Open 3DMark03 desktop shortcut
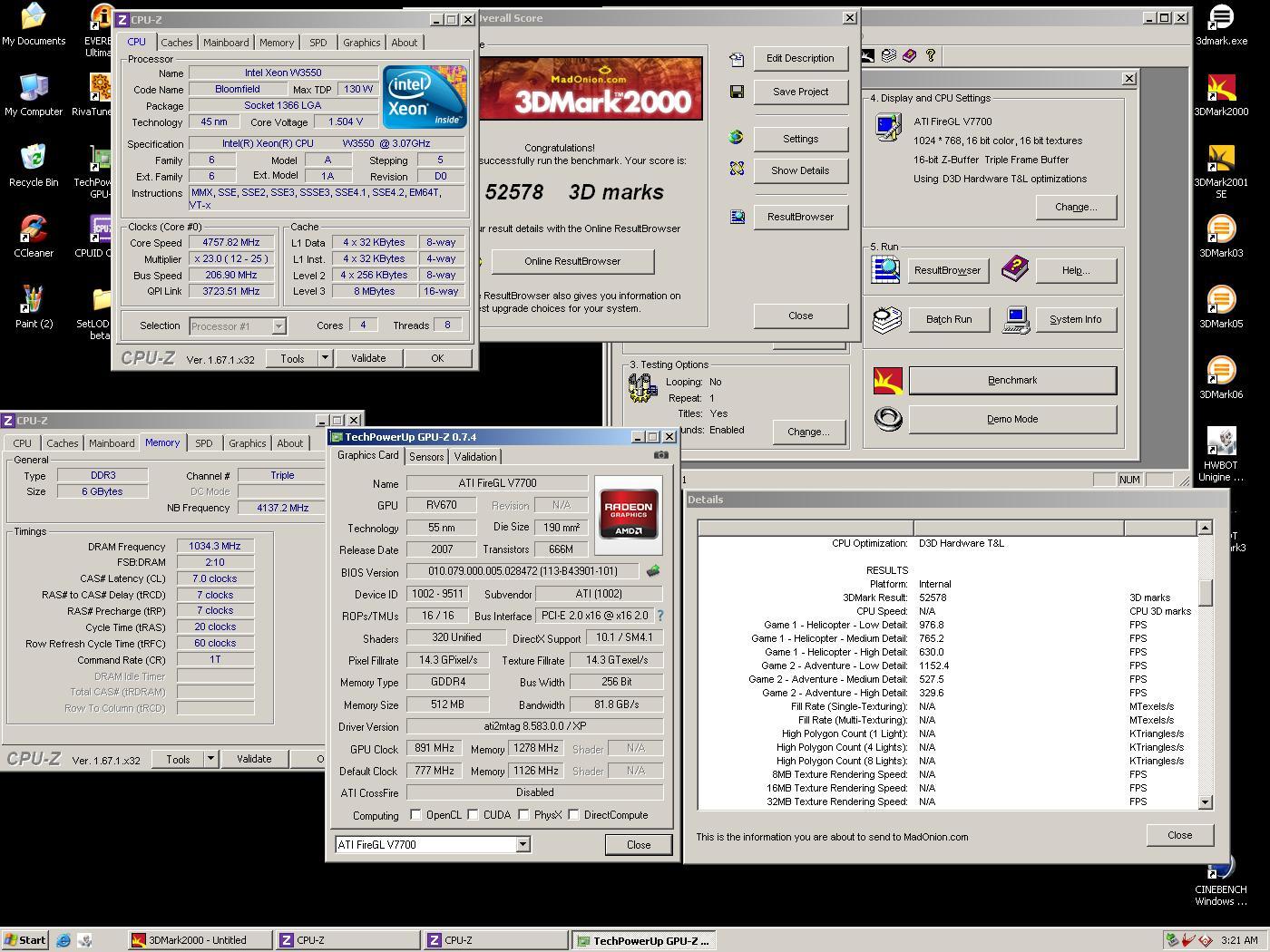The width and height of the screenshot is (1270, 952). point(1221,237)
